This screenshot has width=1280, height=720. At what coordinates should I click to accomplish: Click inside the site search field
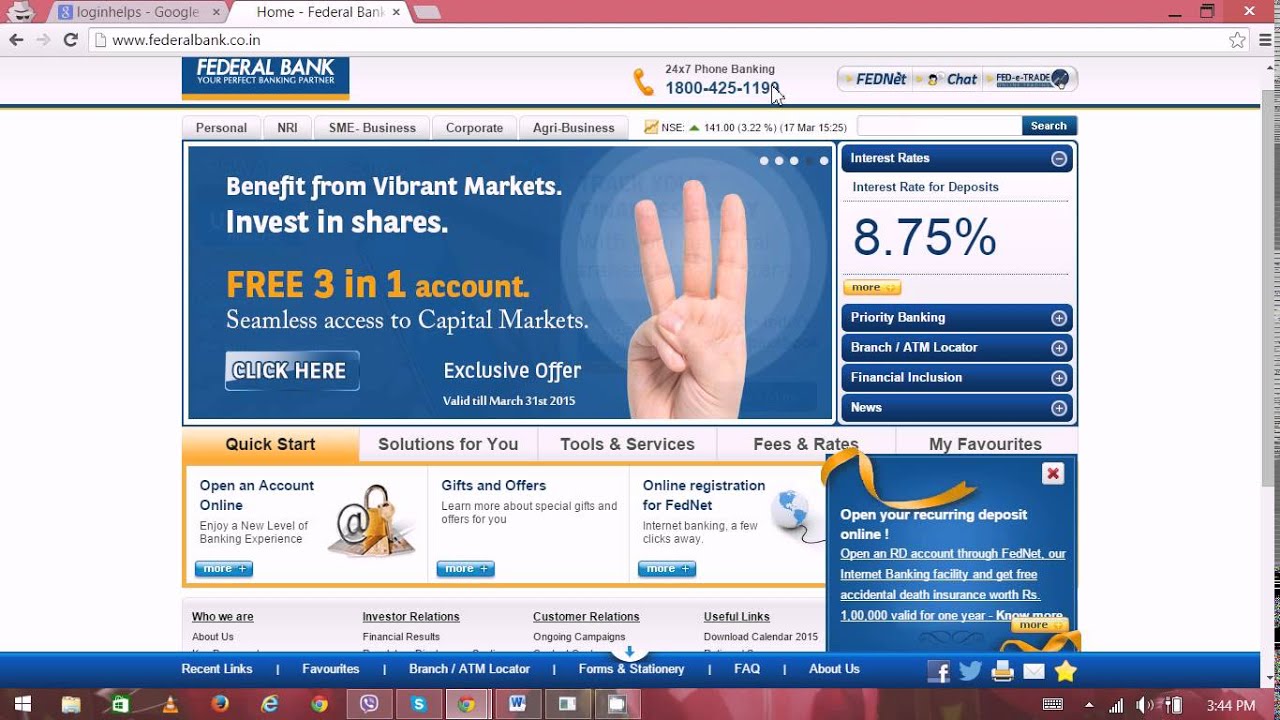pos(939,126)
